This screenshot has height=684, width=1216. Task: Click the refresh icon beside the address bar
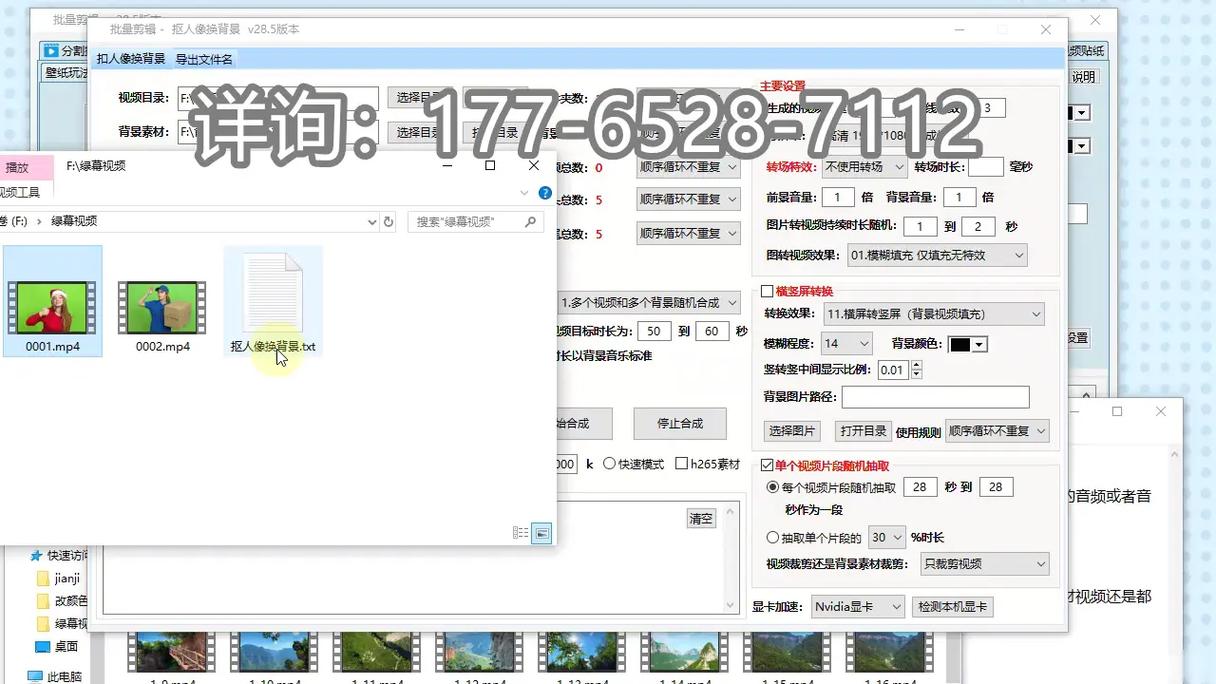pos(388,223)
